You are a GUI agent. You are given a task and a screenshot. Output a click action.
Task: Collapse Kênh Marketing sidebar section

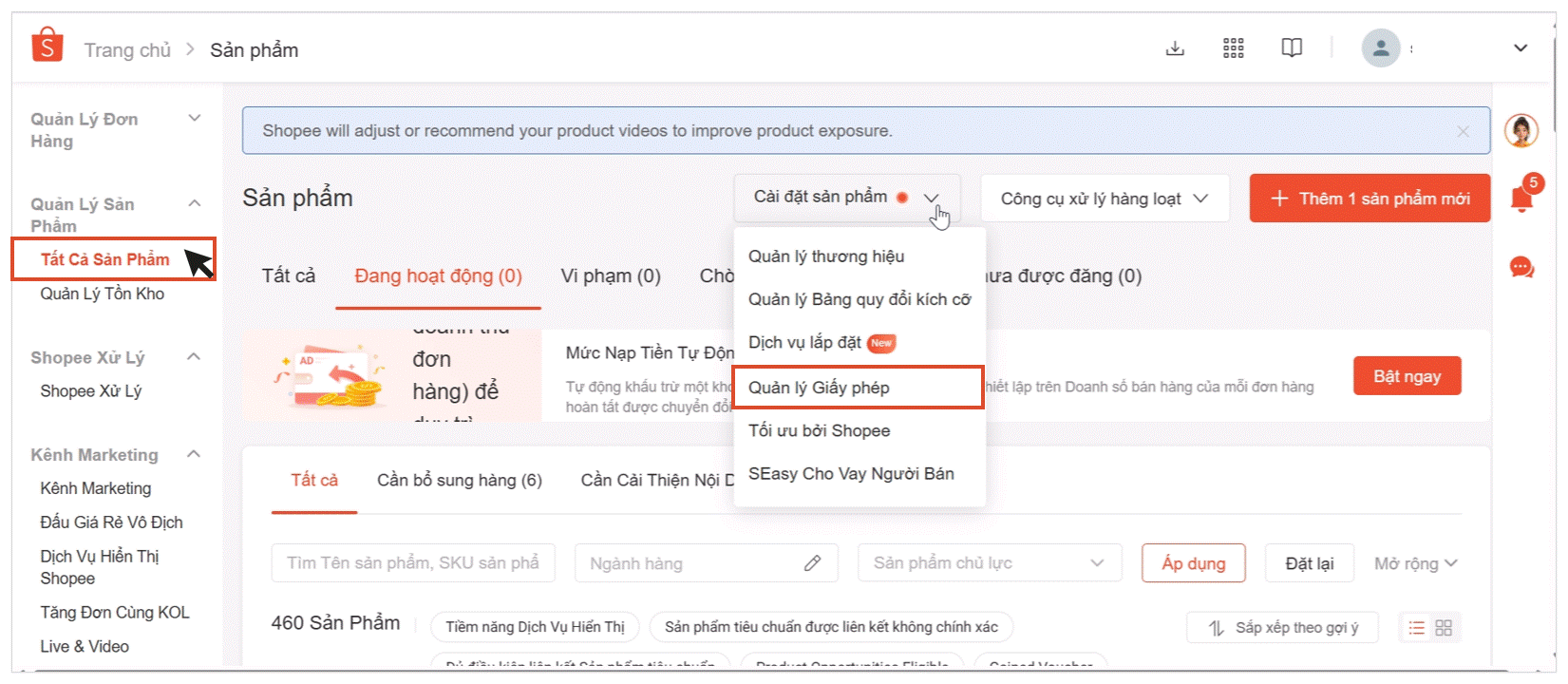click(195, 454)
